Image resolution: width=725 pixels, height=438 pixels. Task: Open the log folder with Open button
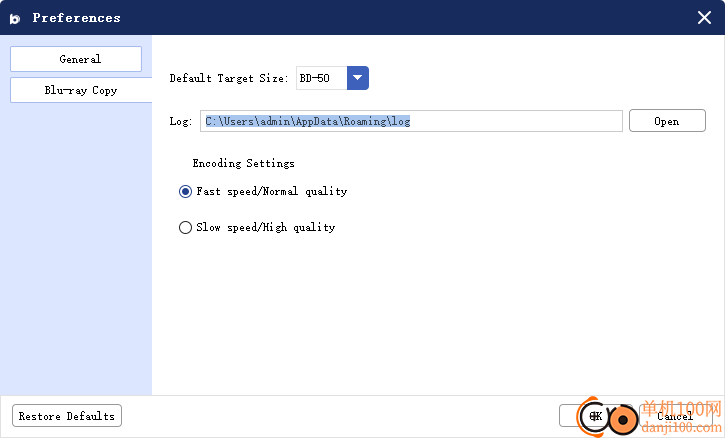tap(667, 121)
